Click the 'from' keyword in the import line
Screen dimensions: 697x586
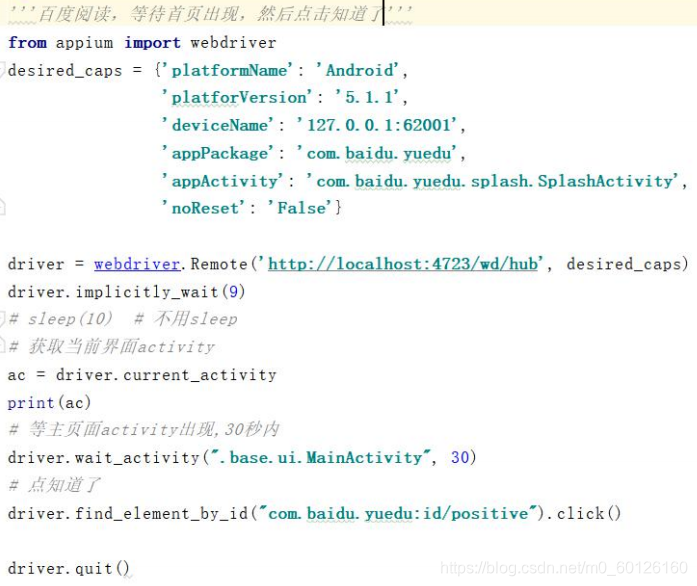coord(27,43)
